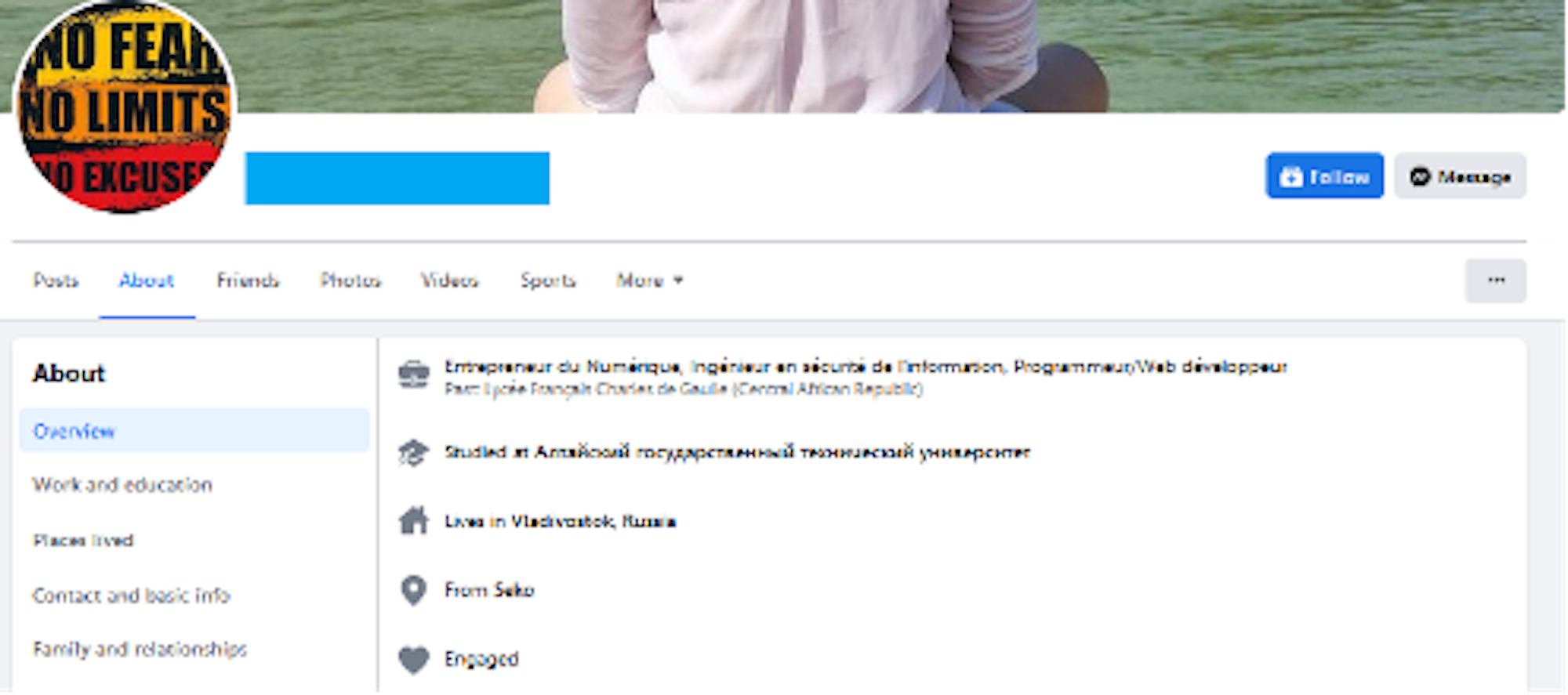Open the Friends tab

click(248, 281)
